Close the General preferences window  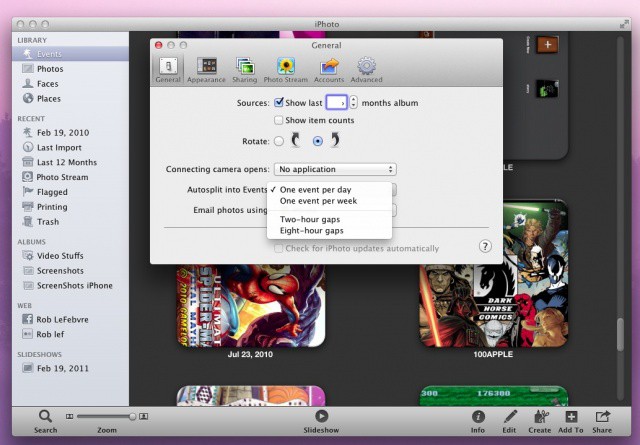tap(158, 45)
